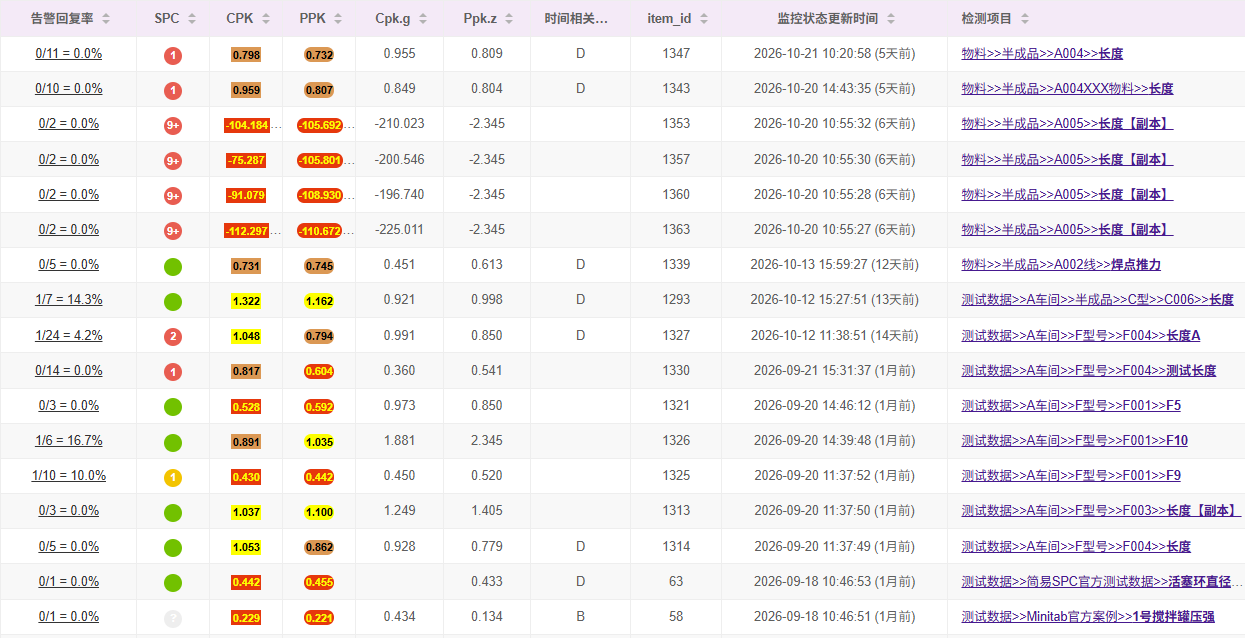This screenshot has height=638, width=1245.
Task: Click the red CPK value 0.229
Action: pos(246,618)
